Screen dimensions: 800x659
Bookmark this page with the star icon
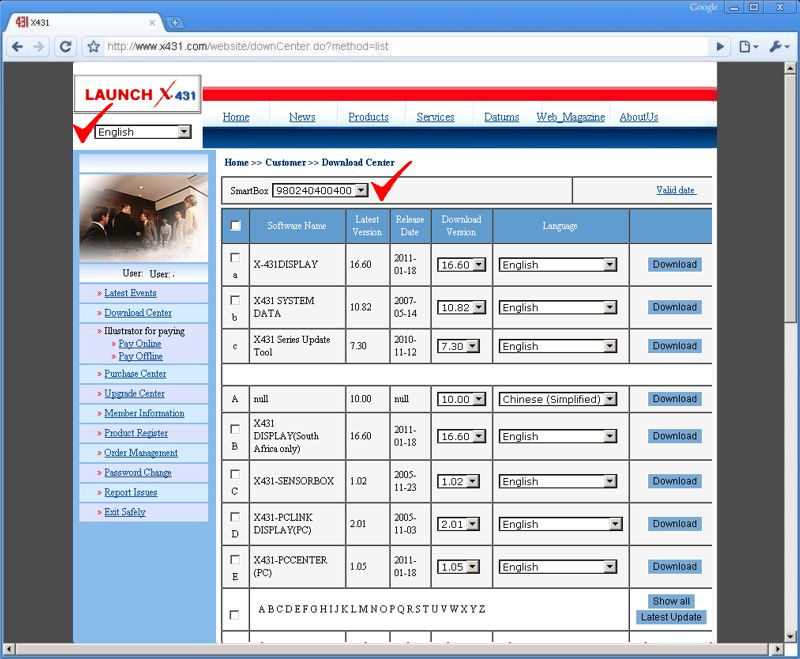click(93, 47)
